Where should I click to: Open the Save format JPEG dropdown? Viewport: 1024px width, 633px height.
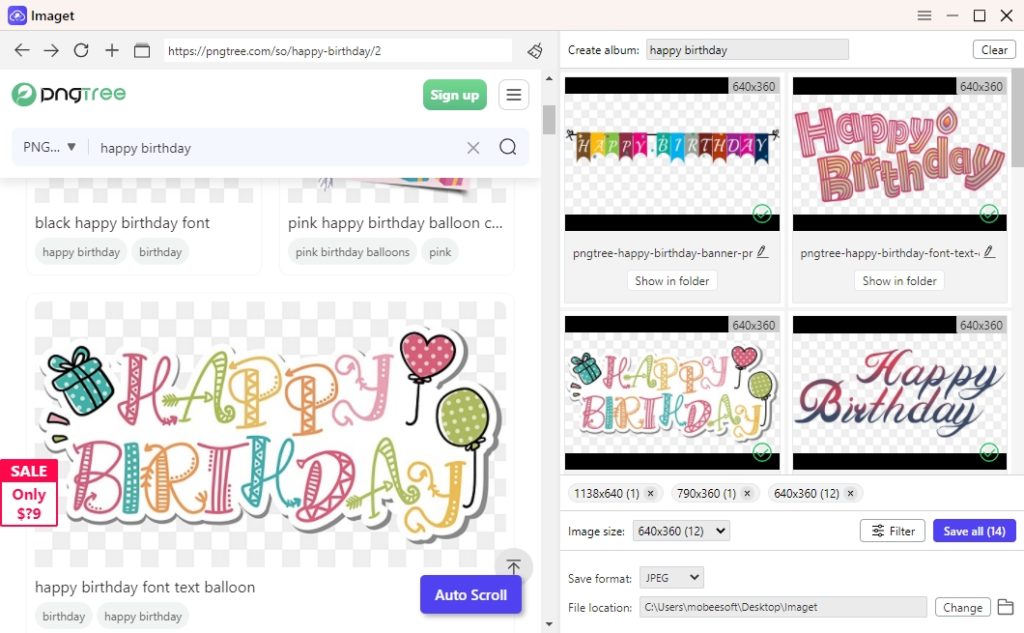point(671,577)
